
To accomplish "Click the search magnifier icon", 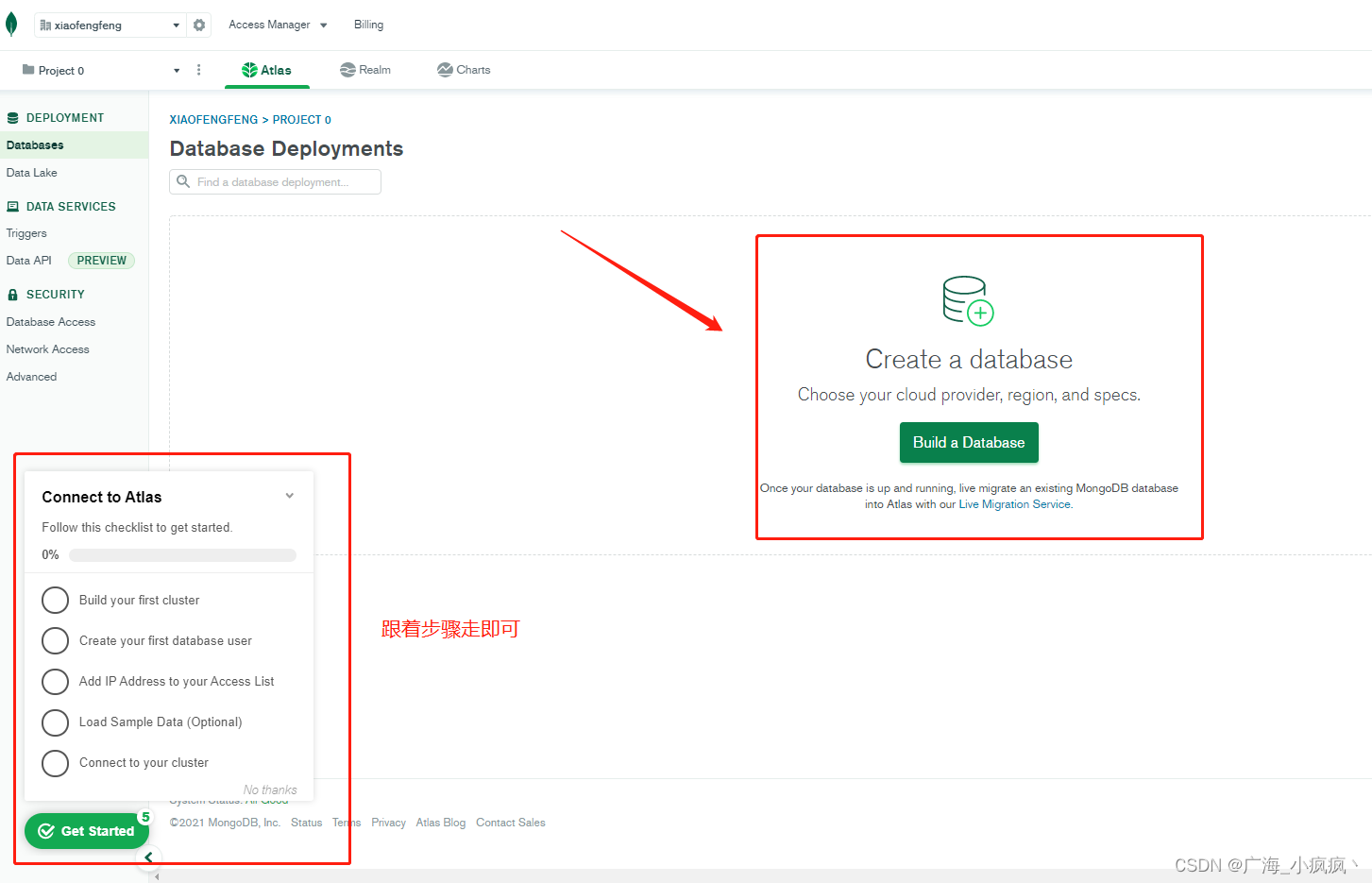I will point(183,181).
